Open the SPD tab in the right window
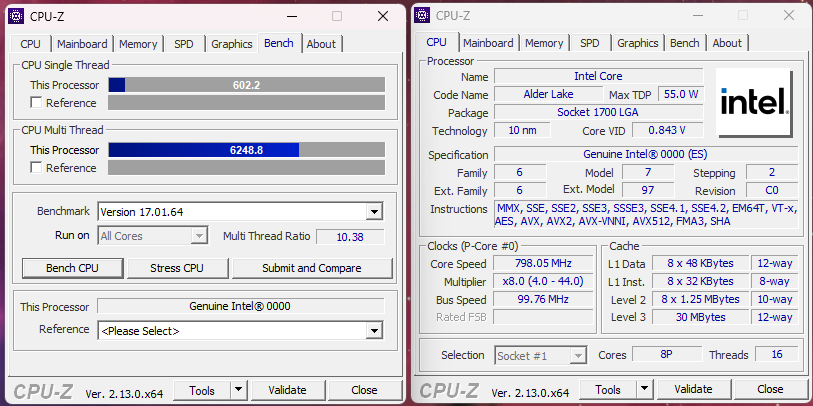813x406 pixels. pyautogui.click(x=590, y=43)
